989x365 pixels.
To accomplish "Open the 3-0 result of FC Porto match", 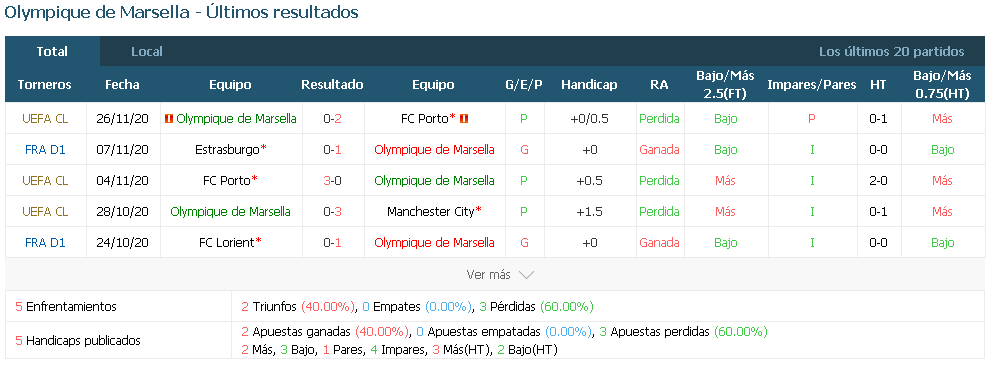I will (332, 181).
